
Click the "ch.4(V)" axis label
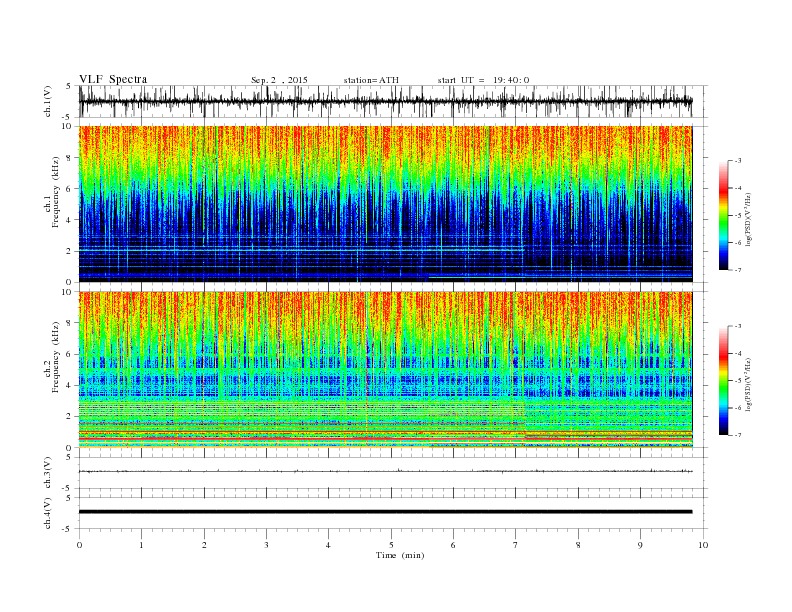(x=48, y=513)
